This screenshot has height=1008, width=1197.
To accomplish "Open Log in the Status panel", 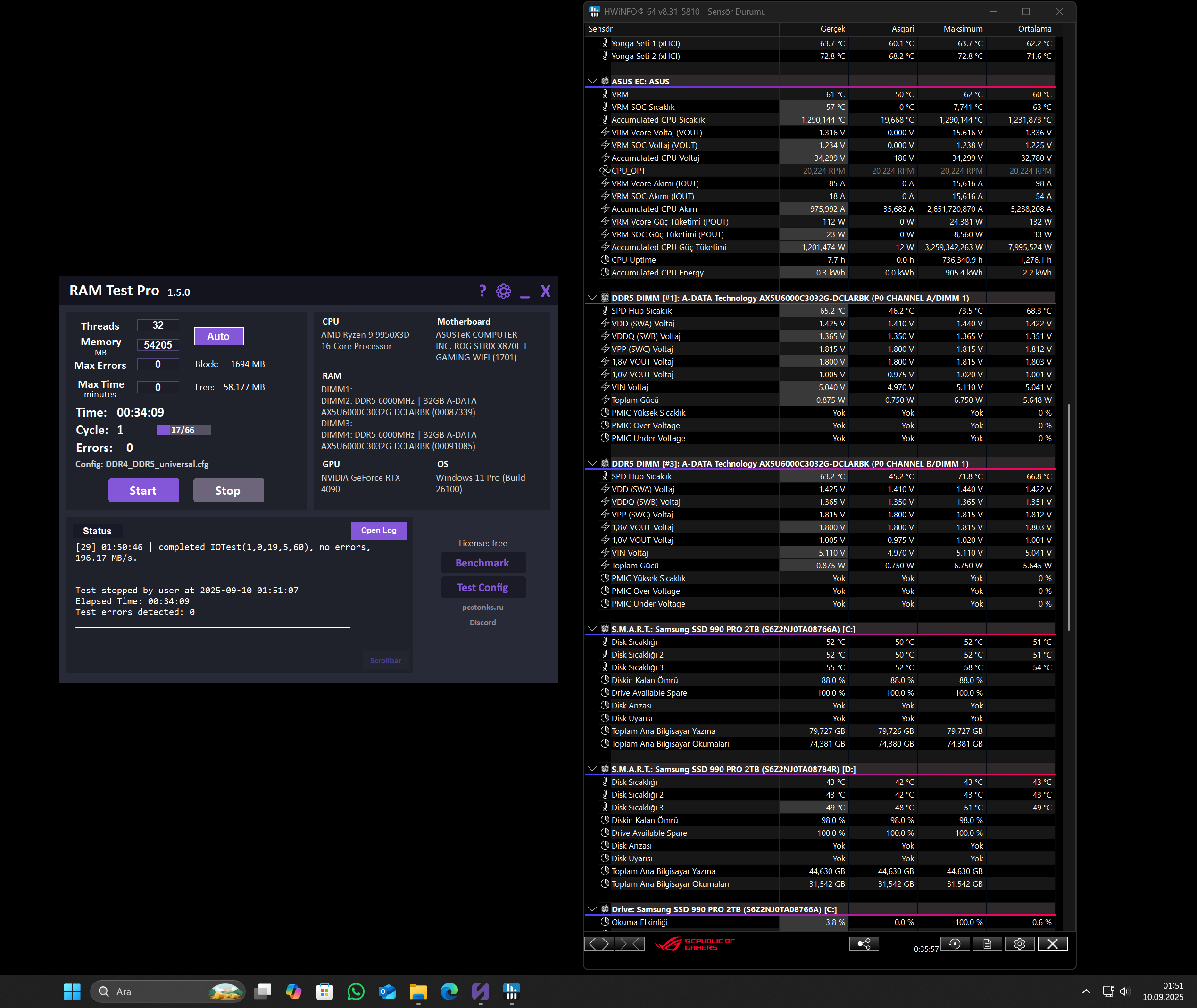I will (379, 530).
